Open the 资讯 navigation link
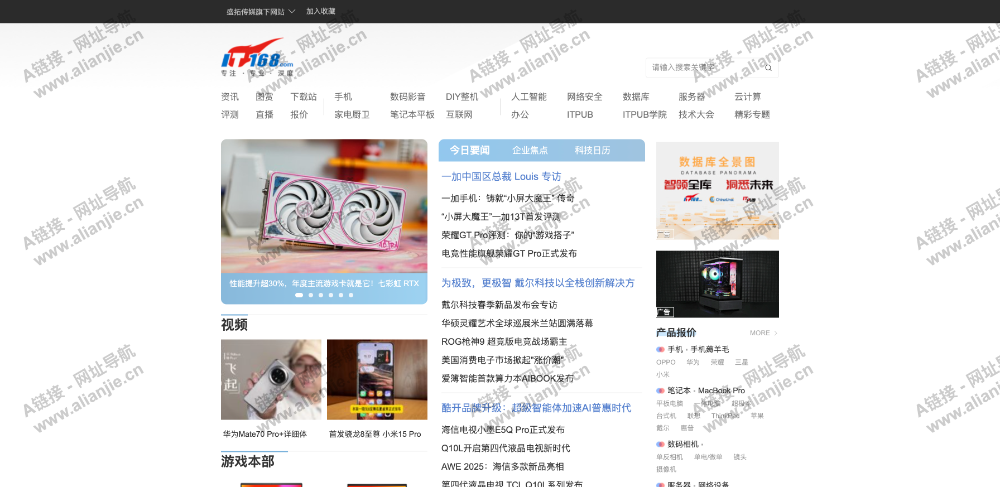The image size is (1000, 487). click(230, 97)
